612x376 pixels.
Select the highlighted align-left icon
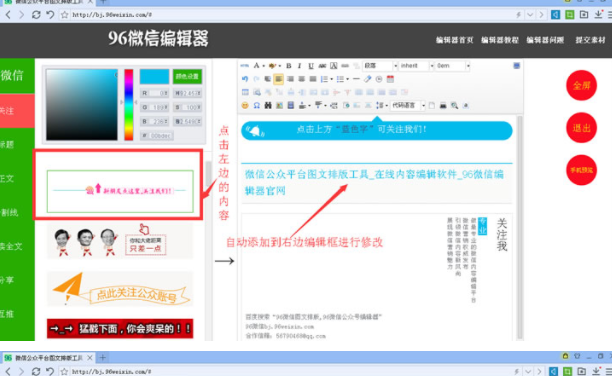pyautogui.click(x=278, y=79)
